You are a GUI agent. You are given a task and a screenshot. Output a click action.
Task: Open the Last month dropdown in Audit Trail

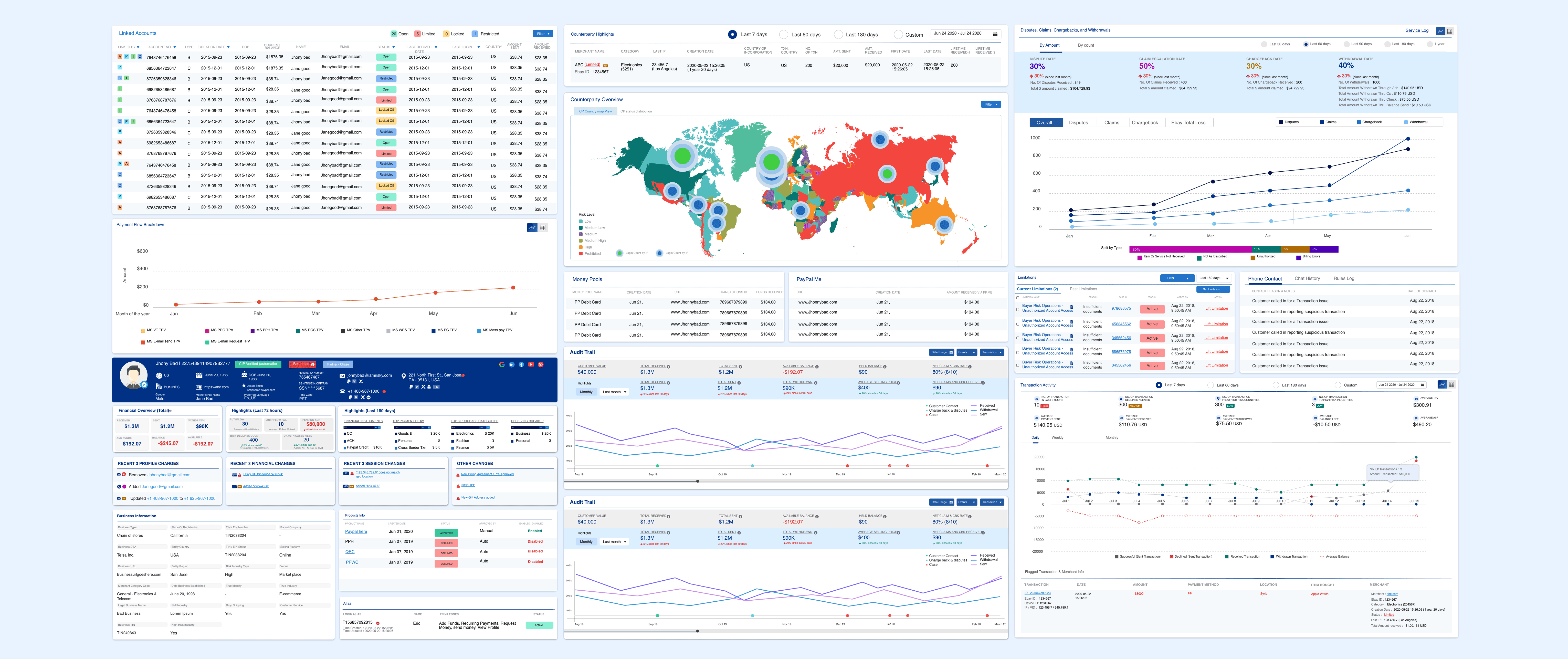click(614, 392)
